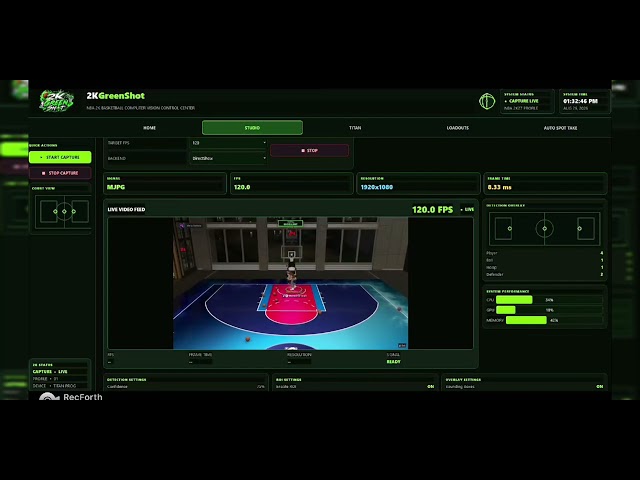The width and height of the screenshot is (640, 480).
Task: Click the Start Capture button
Action: point(60,157)
